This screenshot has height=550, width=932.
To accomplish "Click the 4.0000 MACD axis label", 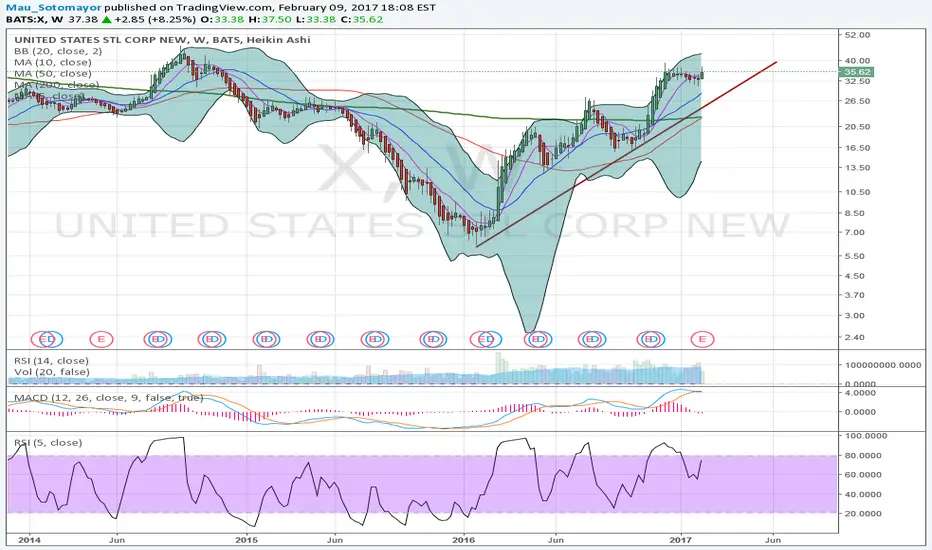I will point(859,393).
